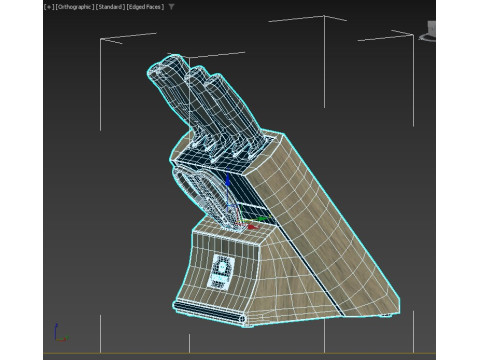Open the [+] general viewport menu
Image resolution: width=480 pixels, height=360 pixels.
[x=49, y=7]
